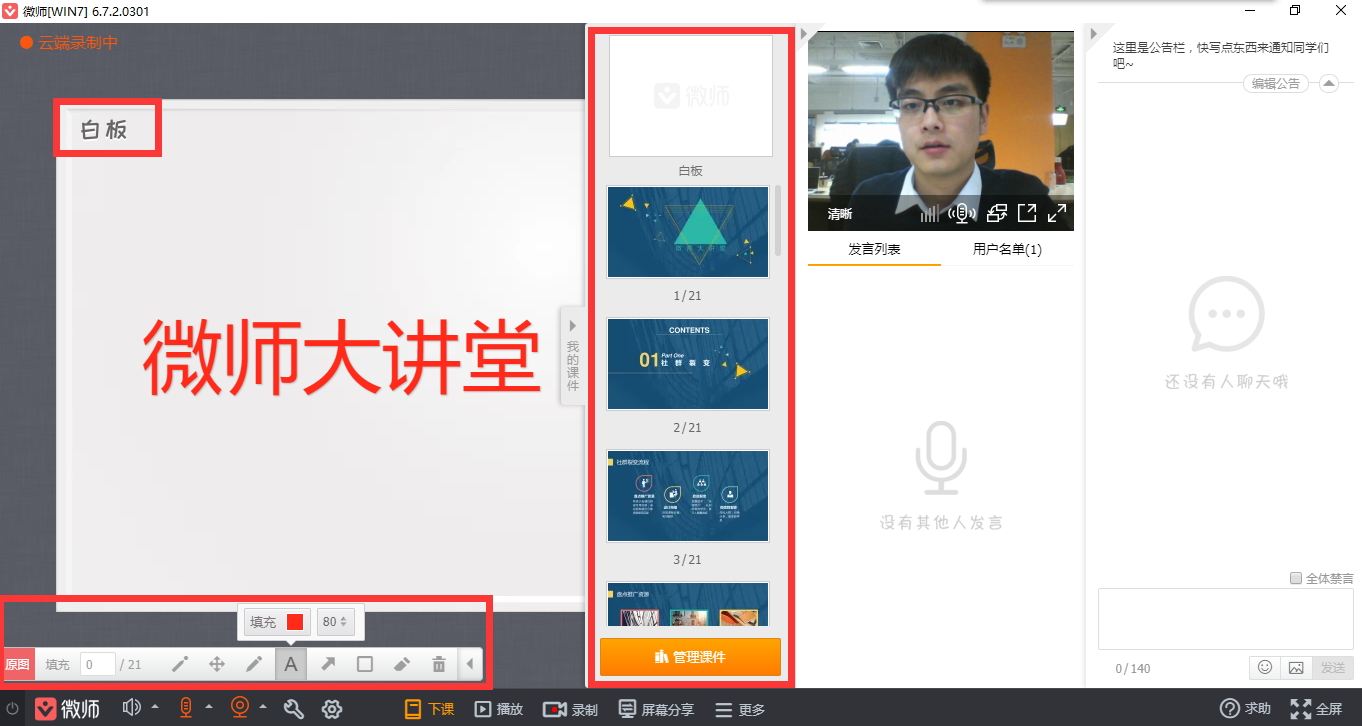Collapse the announcement panel up arrow
This screenshot has width=1362, height=726.
(x=1329, y=83)
